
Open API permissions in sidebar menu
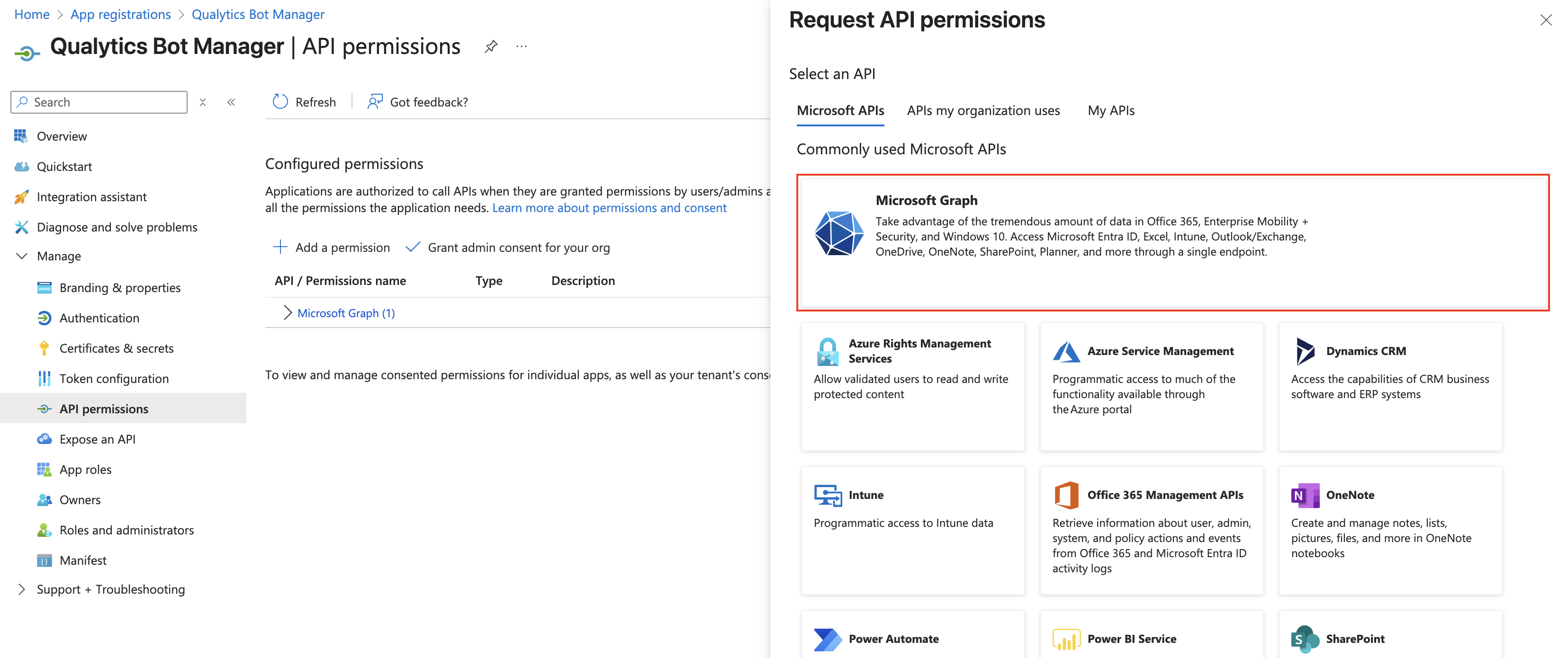[x=123, y=409]
